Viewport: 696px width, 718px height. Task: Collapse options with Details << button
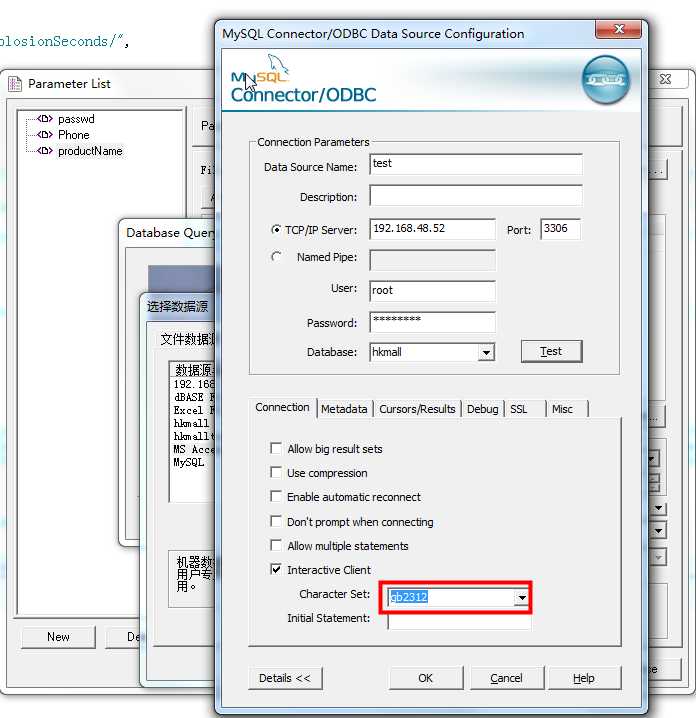[285, 678]
